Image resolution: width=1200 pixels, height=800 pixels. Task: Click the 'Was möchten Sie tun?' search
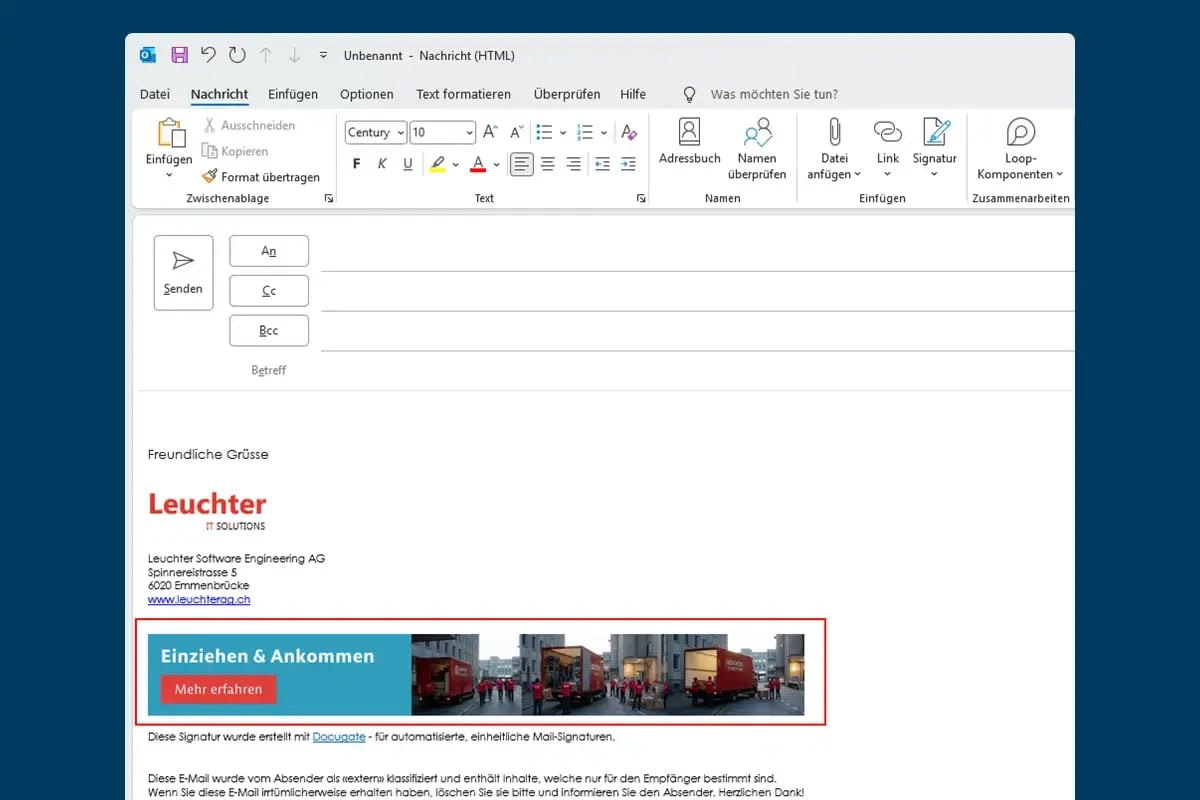tap(774, 94)
